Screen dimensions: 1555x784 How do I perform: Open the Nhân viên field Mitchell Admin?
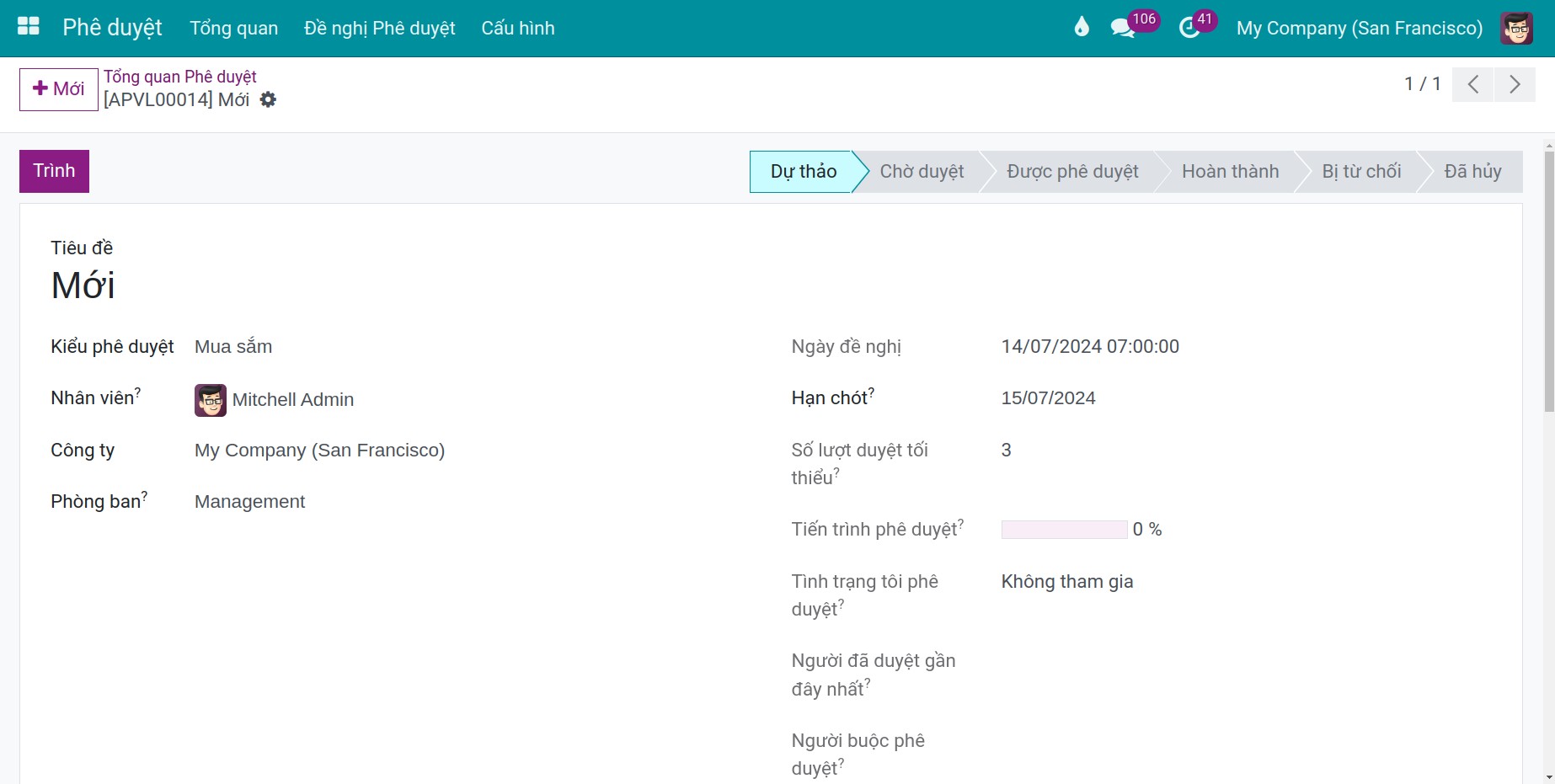(x=293, y=400)
